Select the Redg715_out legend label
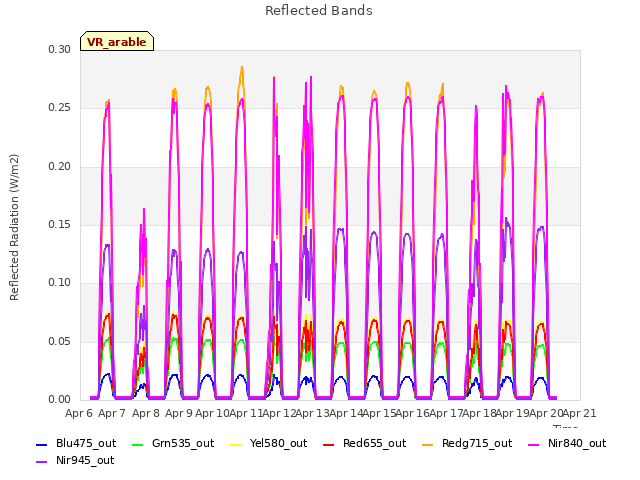640x480 pixels. click(x=477, y=444)
